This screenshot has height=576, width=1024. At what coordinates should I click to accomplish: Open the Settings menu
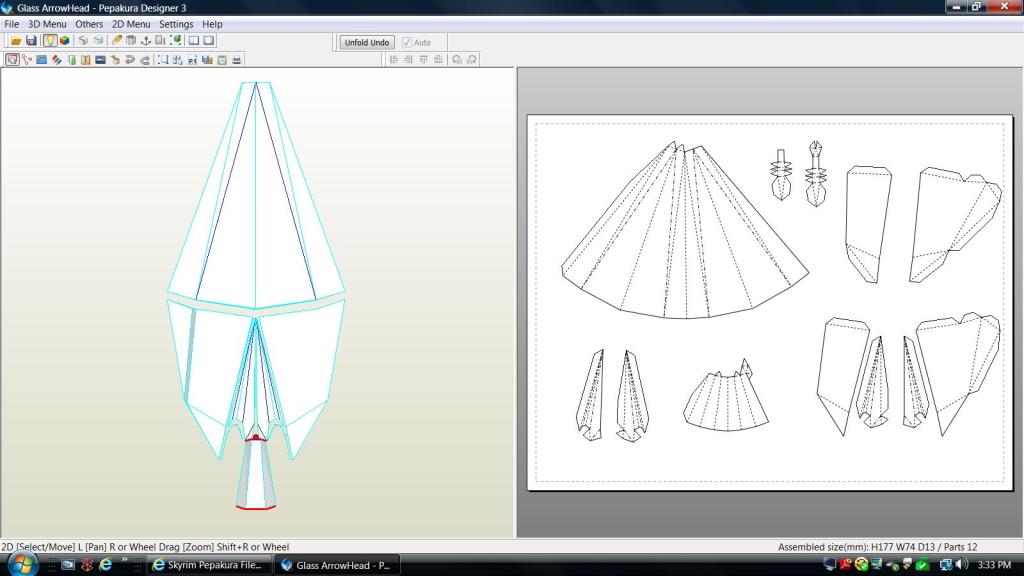tap(176, 24)
